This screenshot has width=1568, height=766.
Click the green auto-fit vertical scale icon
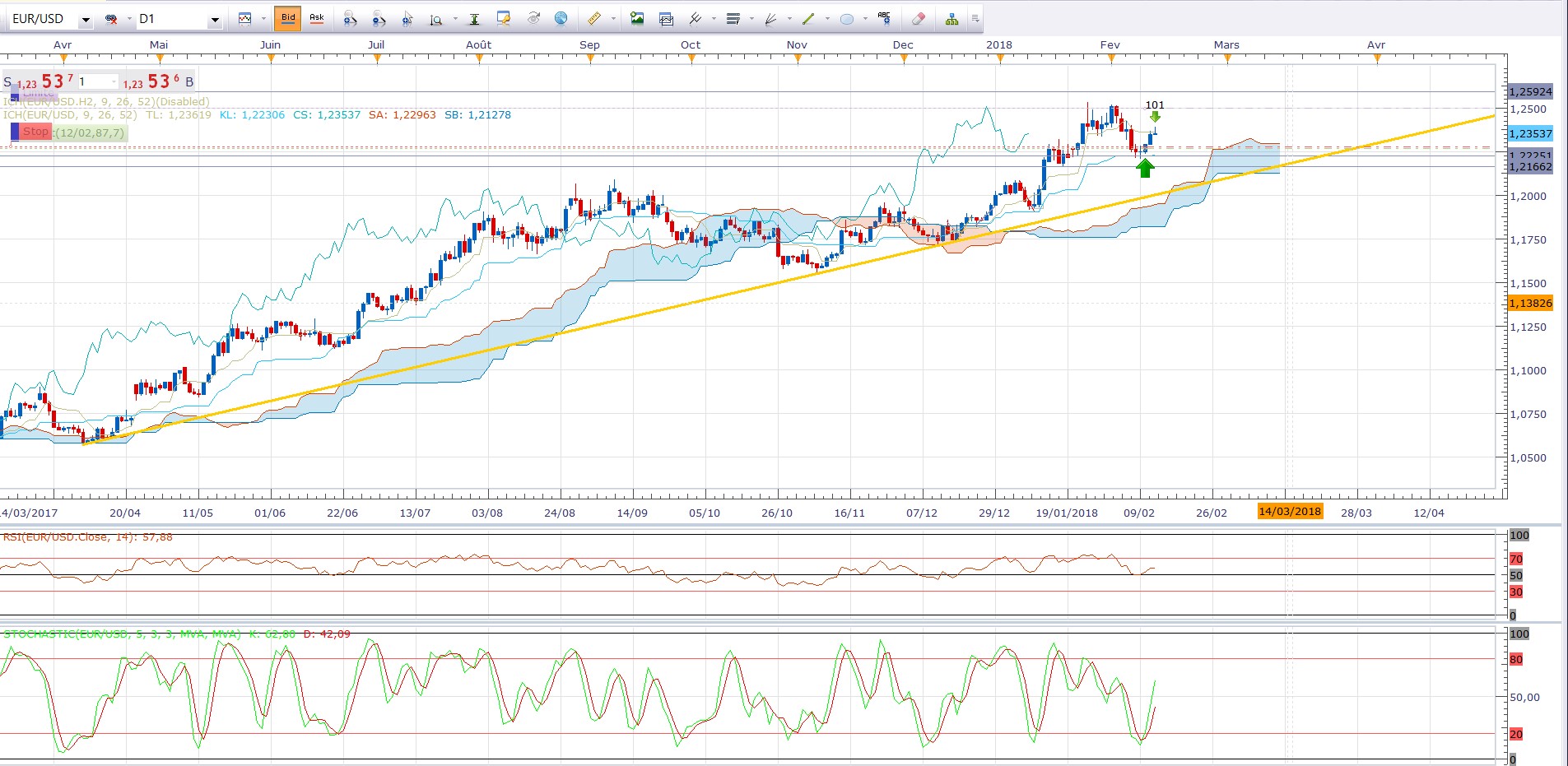(475, 19)
